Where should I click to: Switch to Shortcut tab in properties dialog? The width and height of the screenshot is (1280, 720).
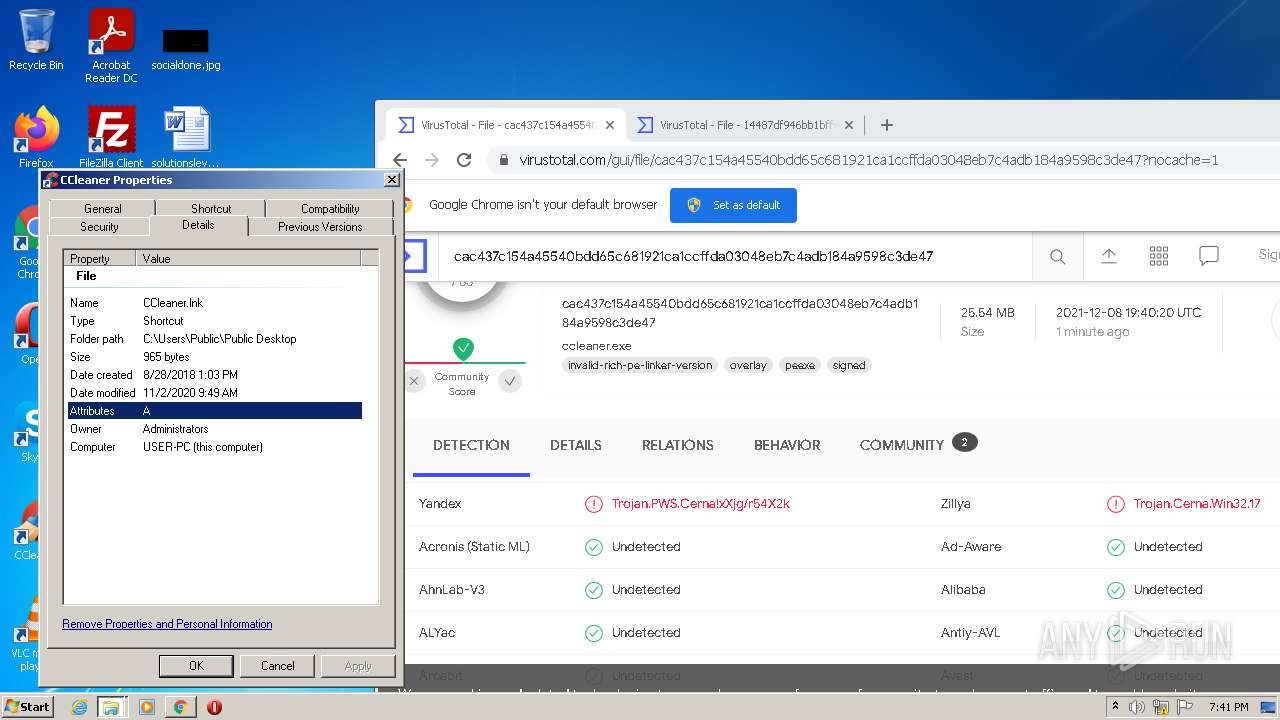tap(211, 208)
